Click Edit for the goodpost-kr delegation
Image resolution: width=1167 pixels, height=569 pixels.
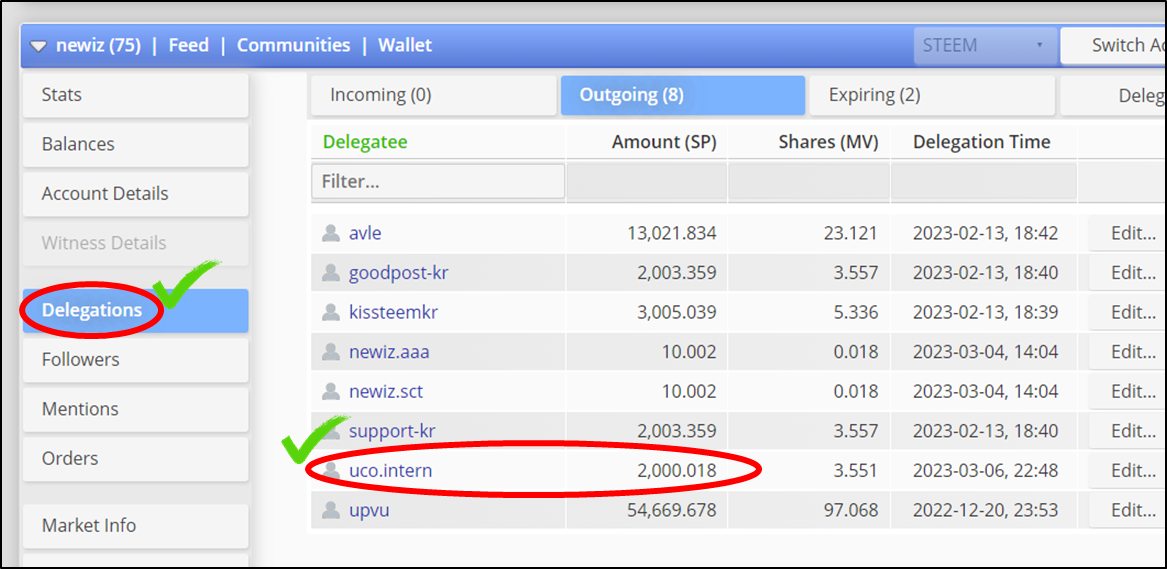tap(1128, 273)
